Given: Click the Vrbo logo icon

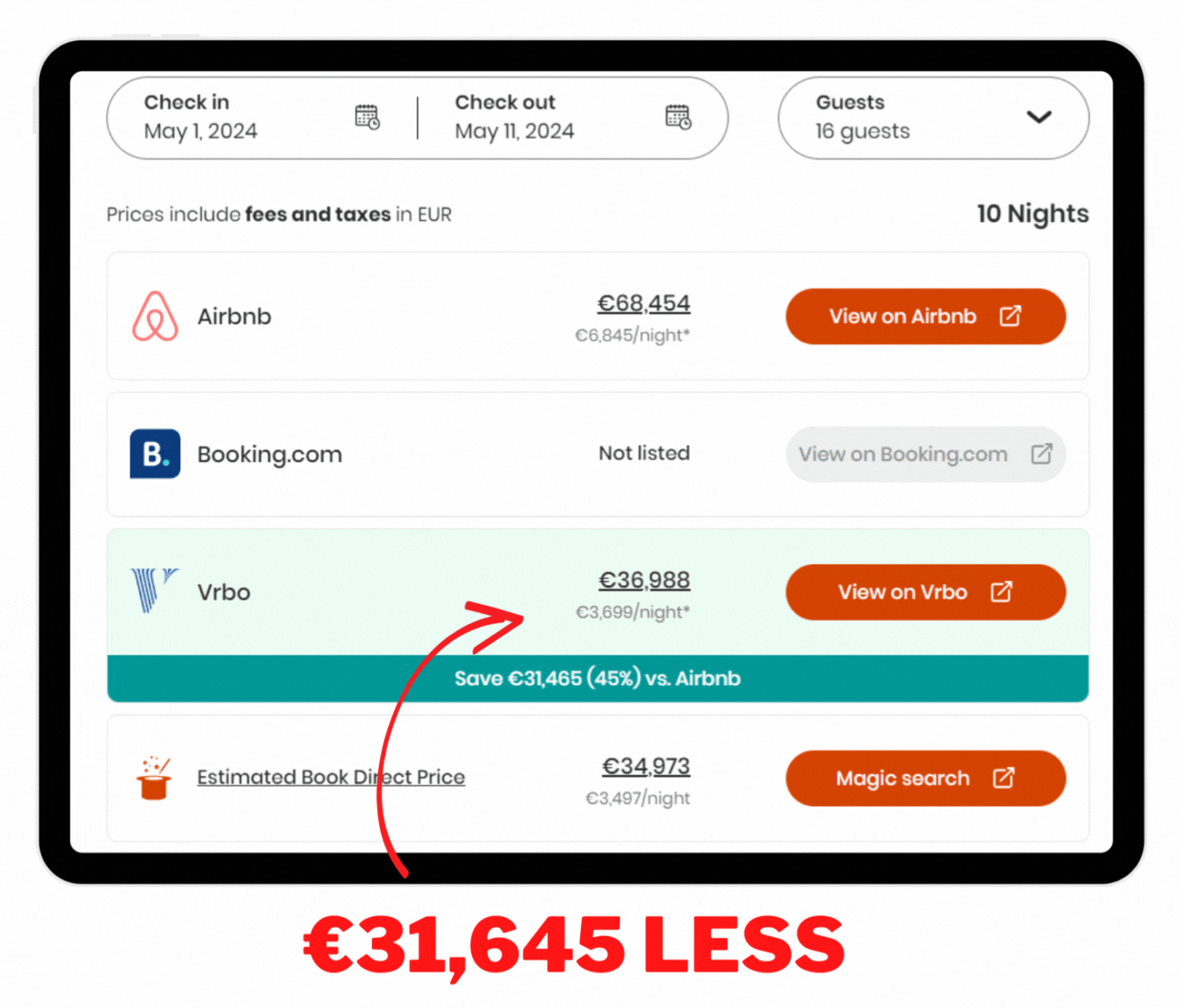Looking at the screenshot, I should 155,590.
